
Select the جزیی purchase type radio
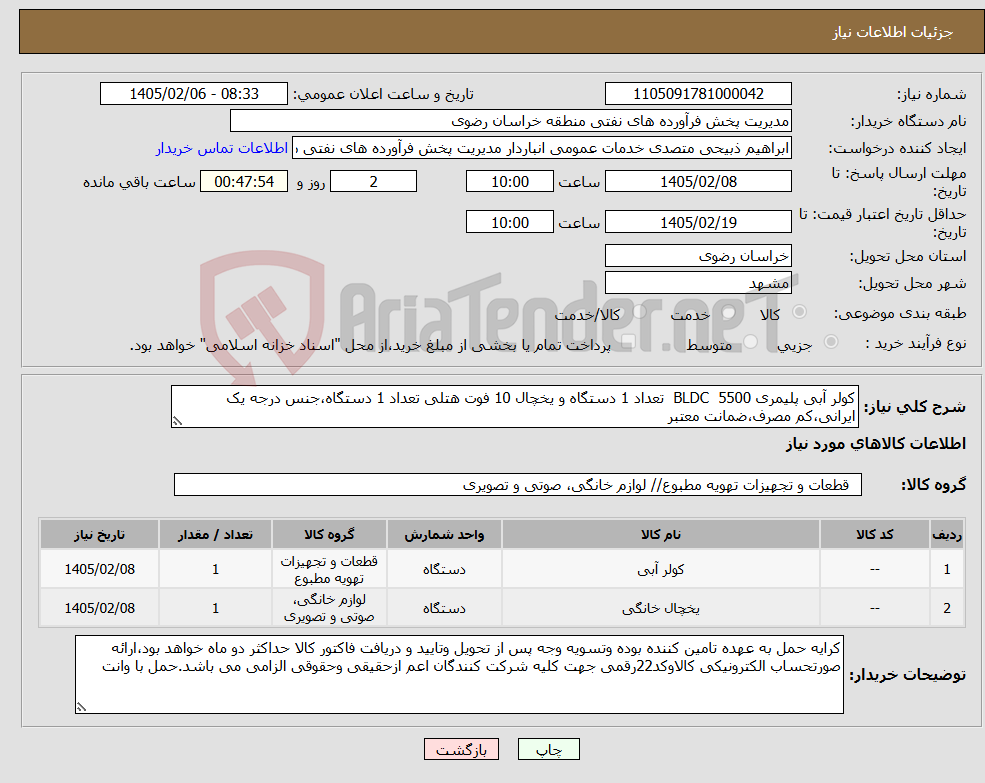click(830, 342)
